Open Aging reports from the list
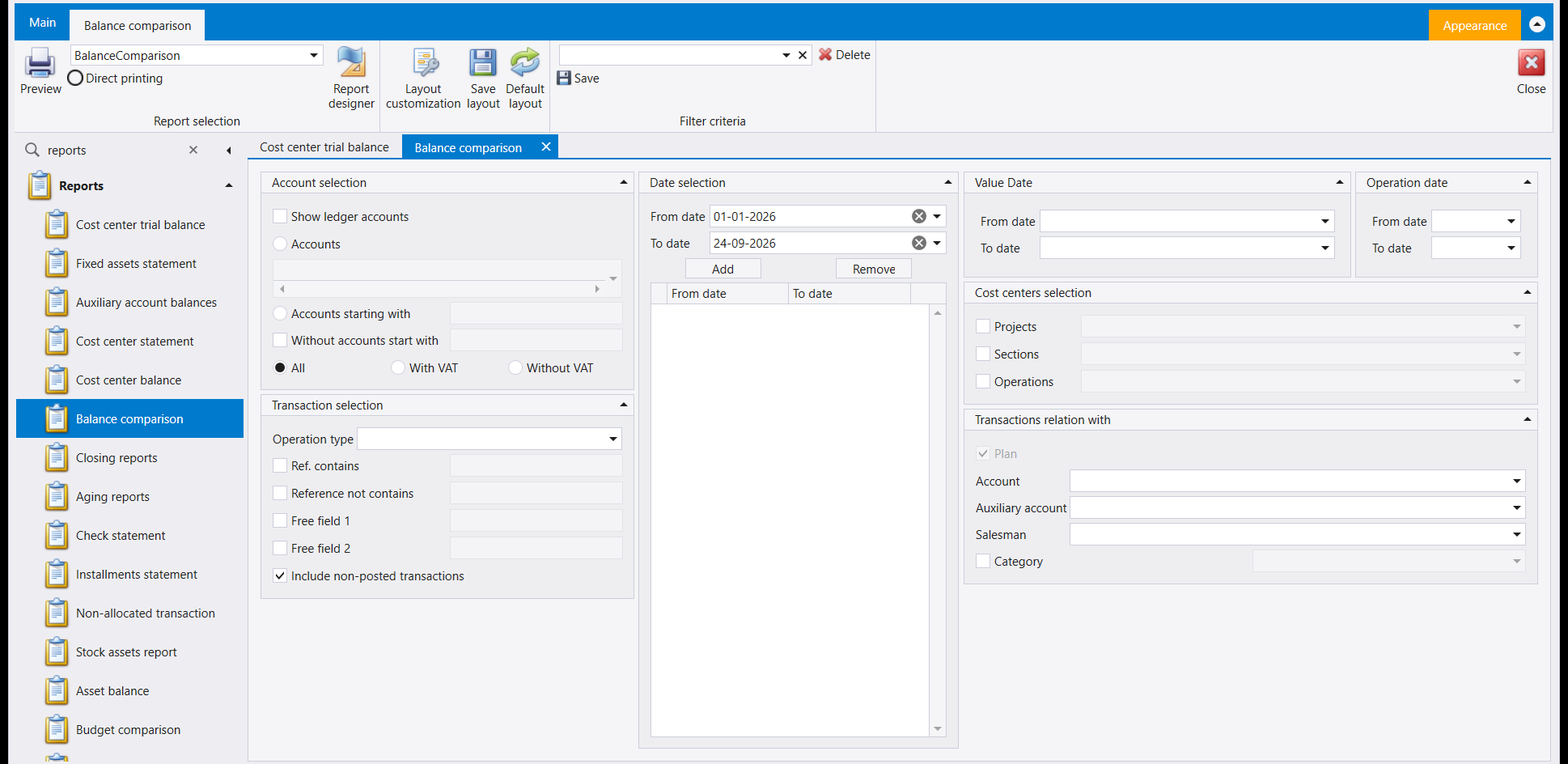 pos(112,497)
